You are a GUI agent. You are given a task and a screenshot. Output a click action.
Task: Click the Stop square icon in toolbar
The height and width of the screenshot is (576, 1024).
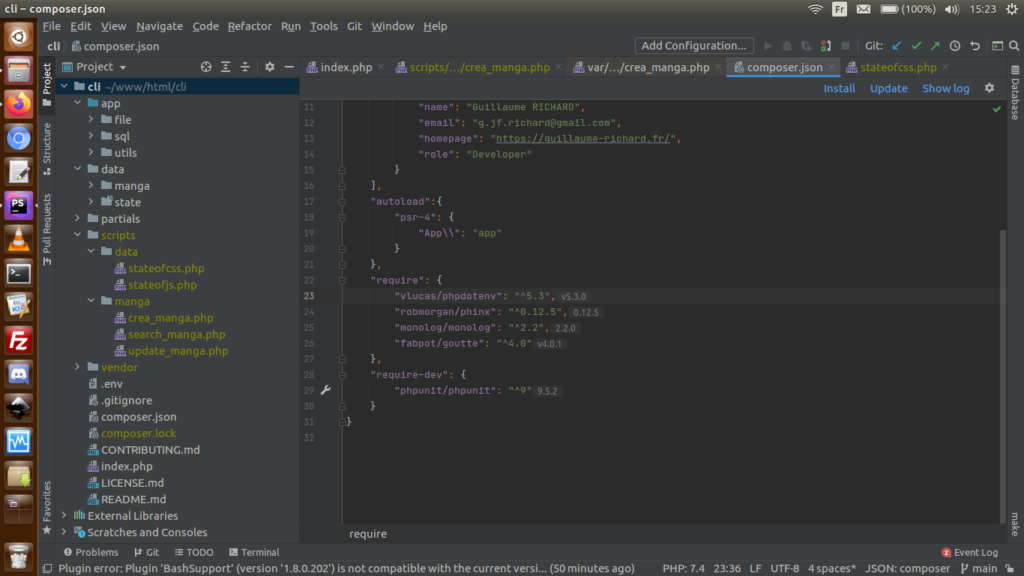coord(845,46)
